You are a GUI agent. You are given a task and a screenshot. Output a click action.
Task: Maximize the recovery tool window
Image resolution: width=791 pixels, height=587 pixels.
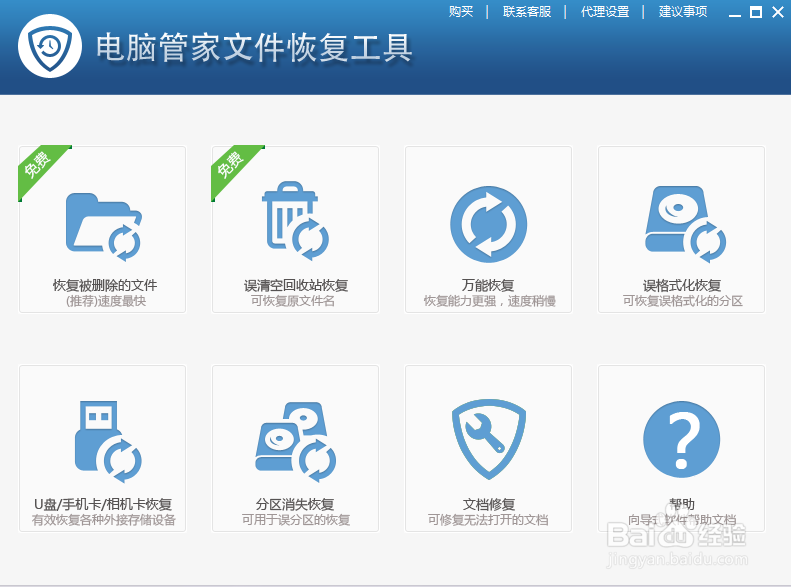756,12
